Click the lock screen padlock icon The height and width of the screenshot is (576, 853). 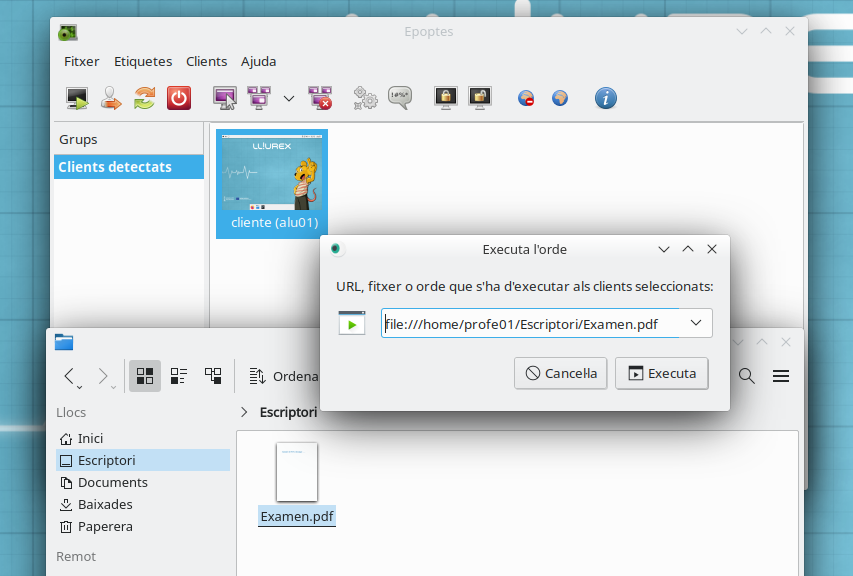(445, 98)
